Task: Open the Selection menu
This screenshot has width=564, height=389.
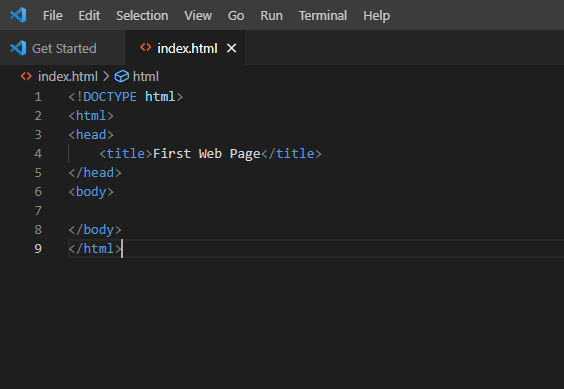Action: coord(142,15)
